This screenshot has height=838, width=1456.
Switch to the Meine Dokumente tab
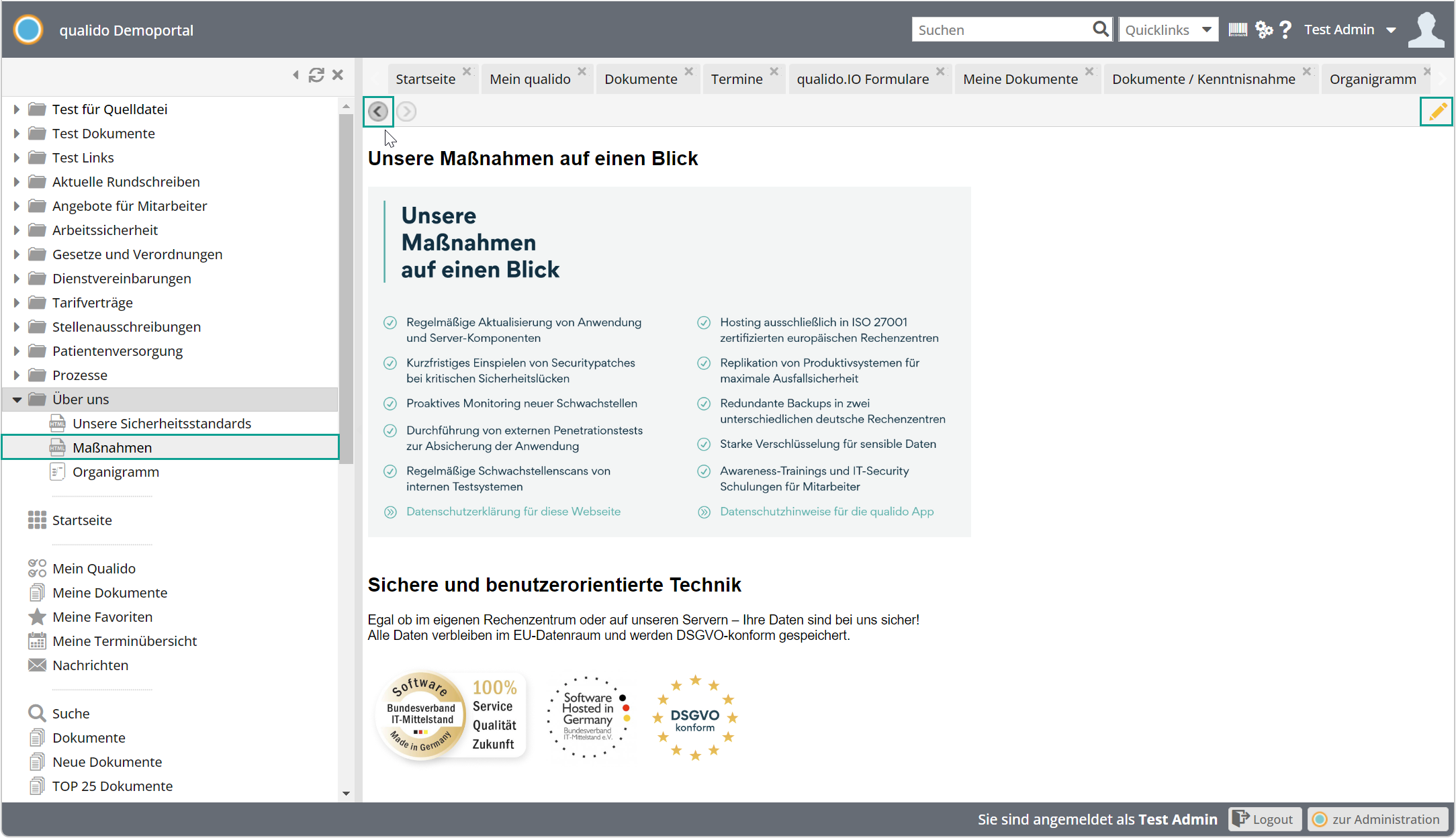pyautogui.click(x=1020, y=79)
